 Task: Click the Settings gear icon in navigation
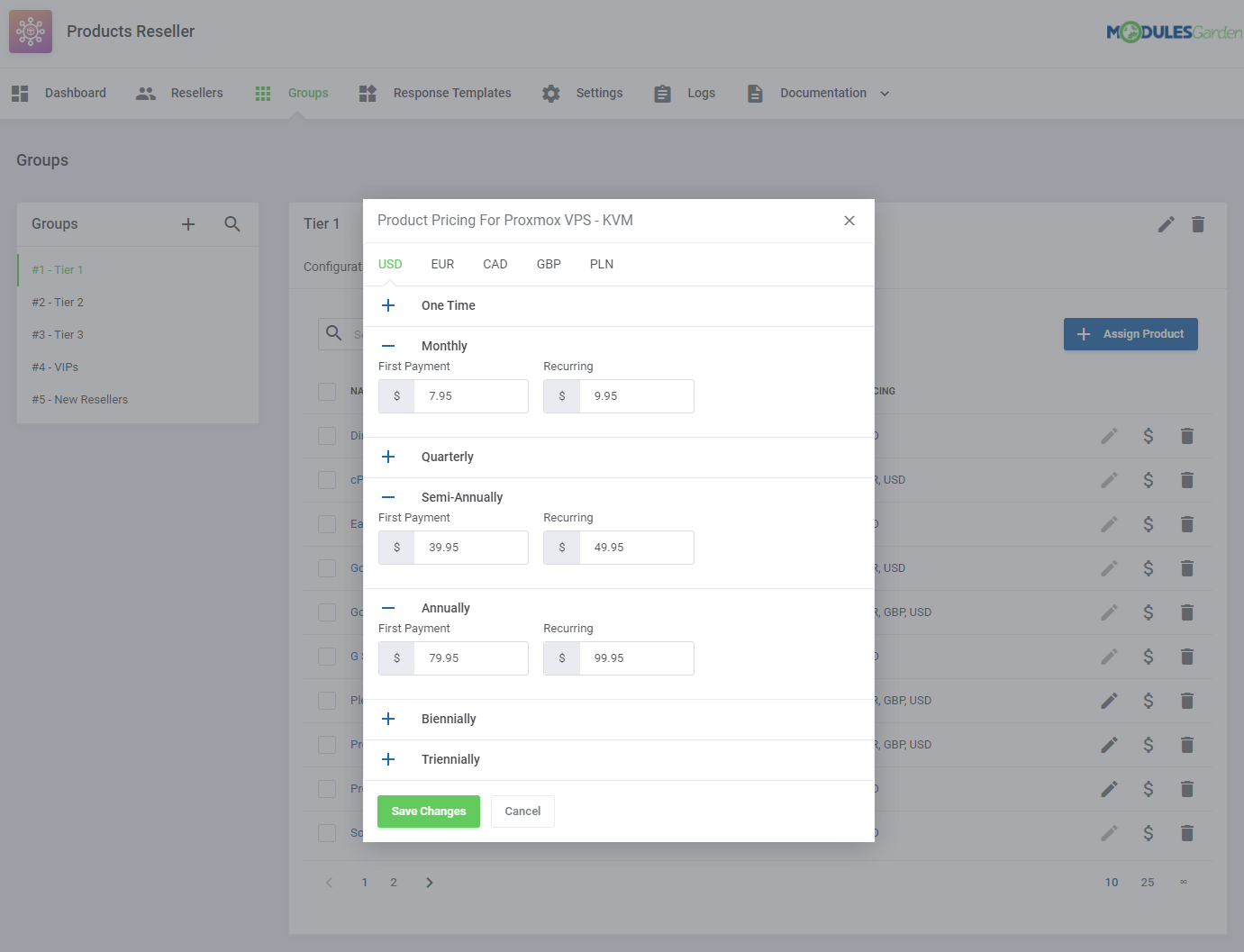click(551, 94)
